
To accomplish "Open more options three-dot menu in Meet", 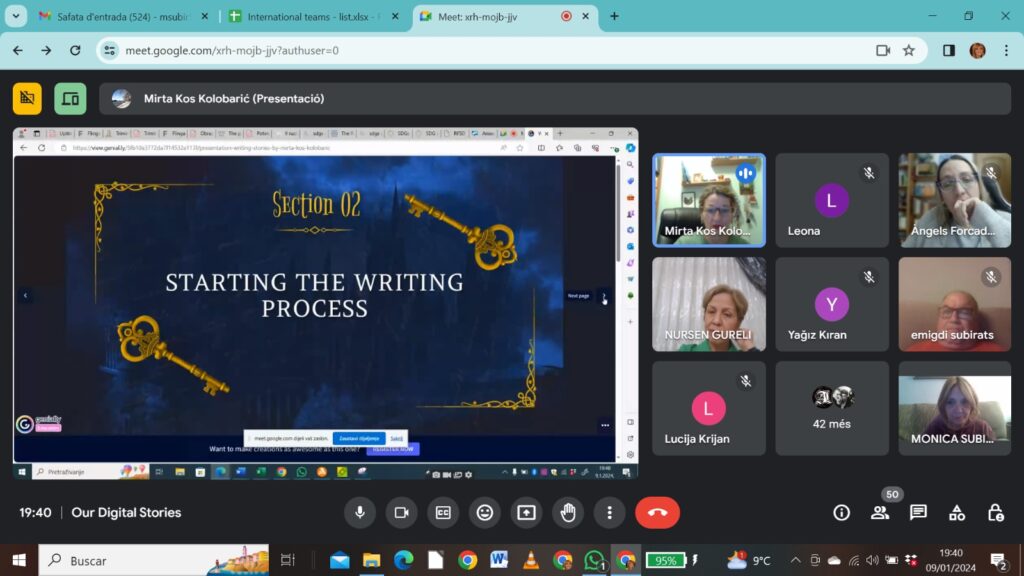I will [x=609, y=512].
